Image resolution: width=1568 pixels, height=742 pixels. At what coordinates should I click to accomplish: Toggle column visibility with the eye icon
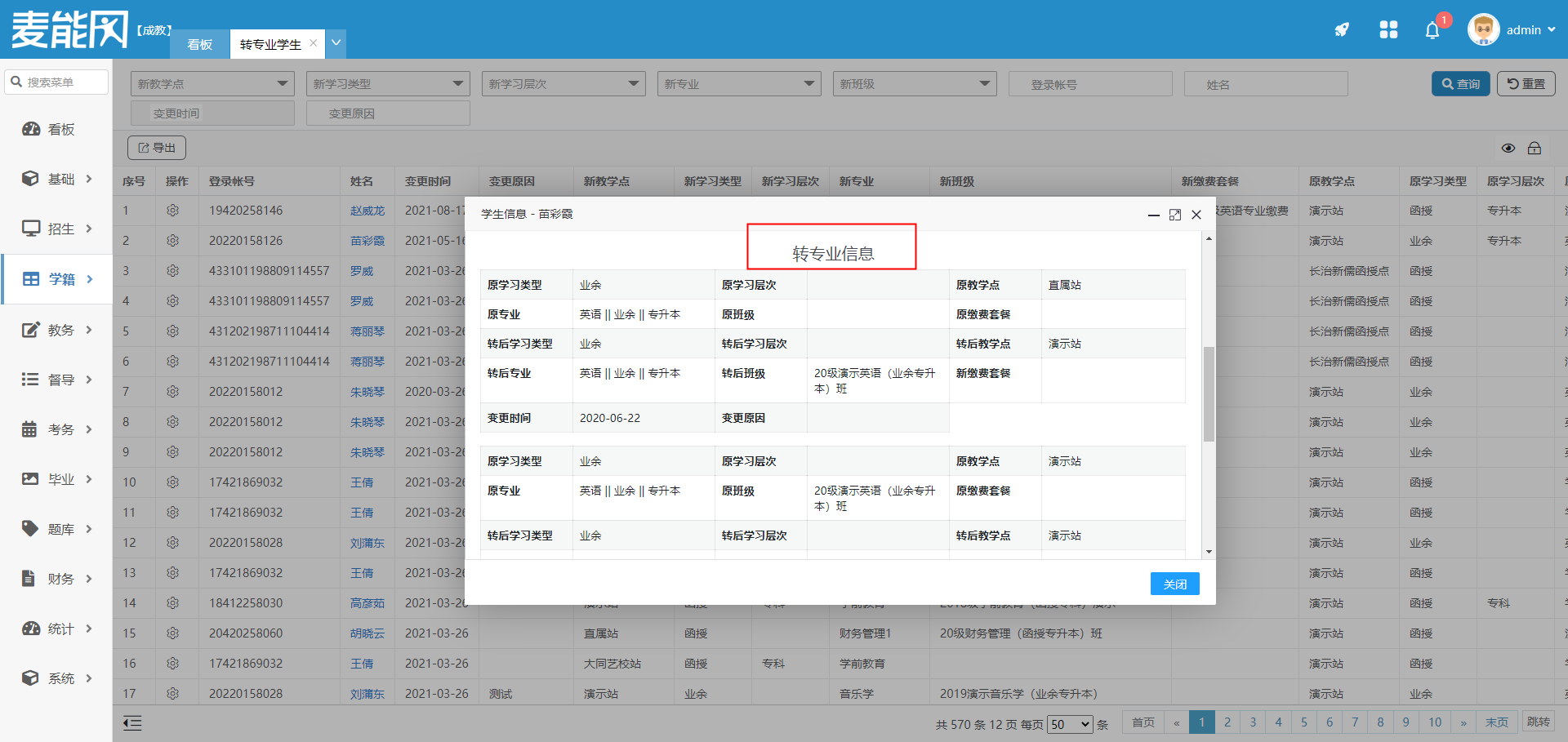[1508, 148]
